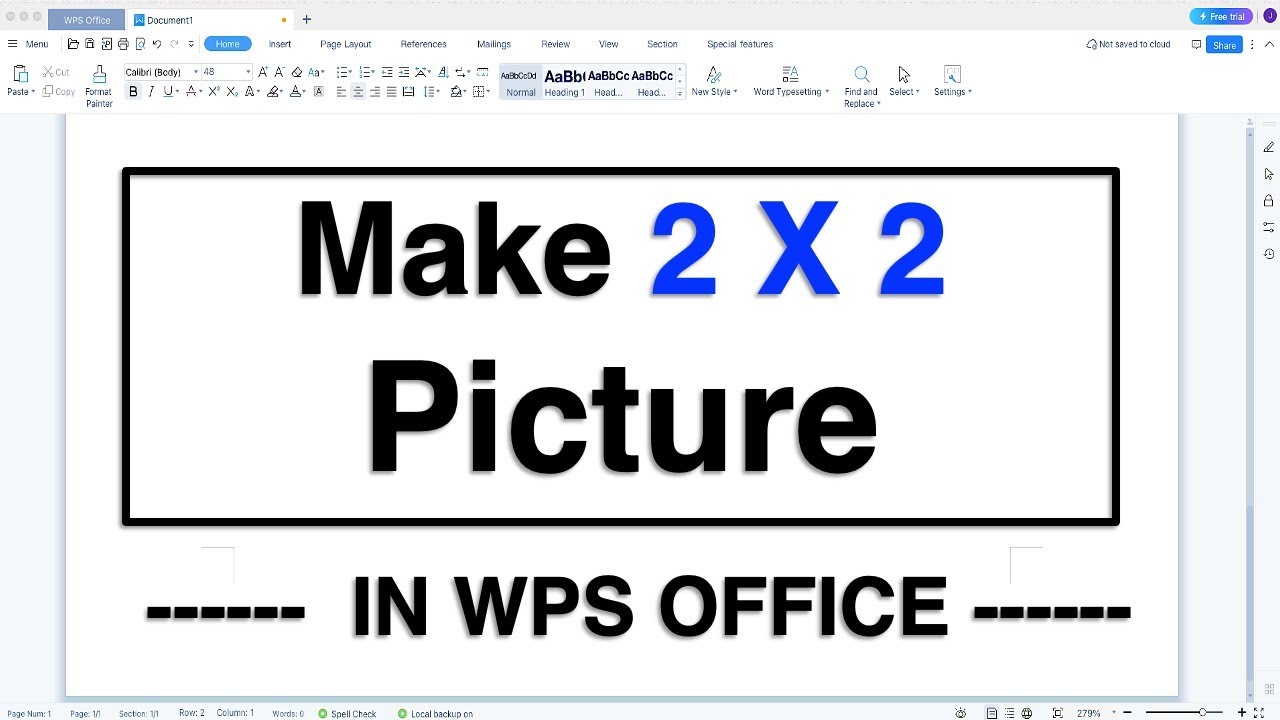Open the hamburger Menu button
The height and width of the screenshot is (720, 1280).
(x=28, y=44)
